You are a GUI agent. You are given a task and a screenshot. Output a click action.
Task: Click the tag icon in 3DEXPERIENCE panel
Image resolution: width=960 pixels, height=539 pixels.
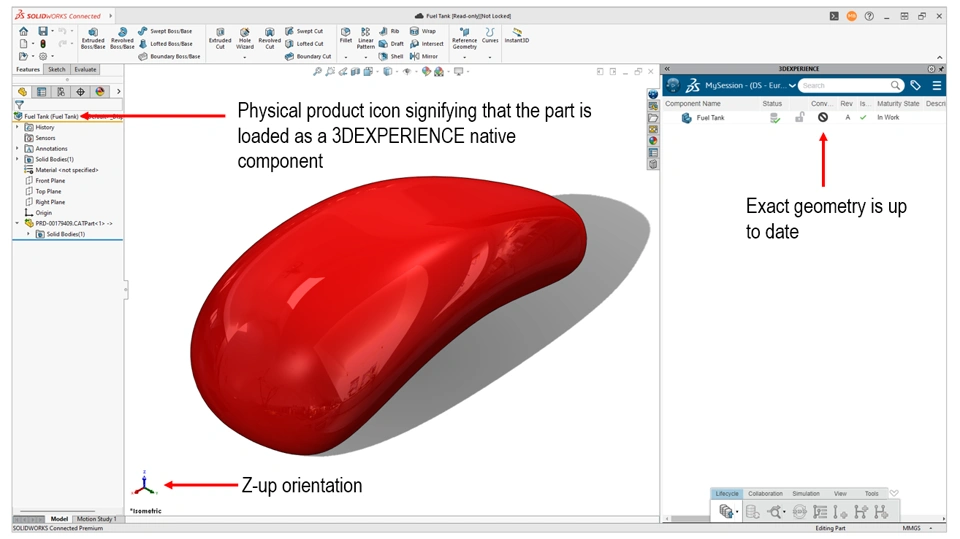tap(915, 85)
